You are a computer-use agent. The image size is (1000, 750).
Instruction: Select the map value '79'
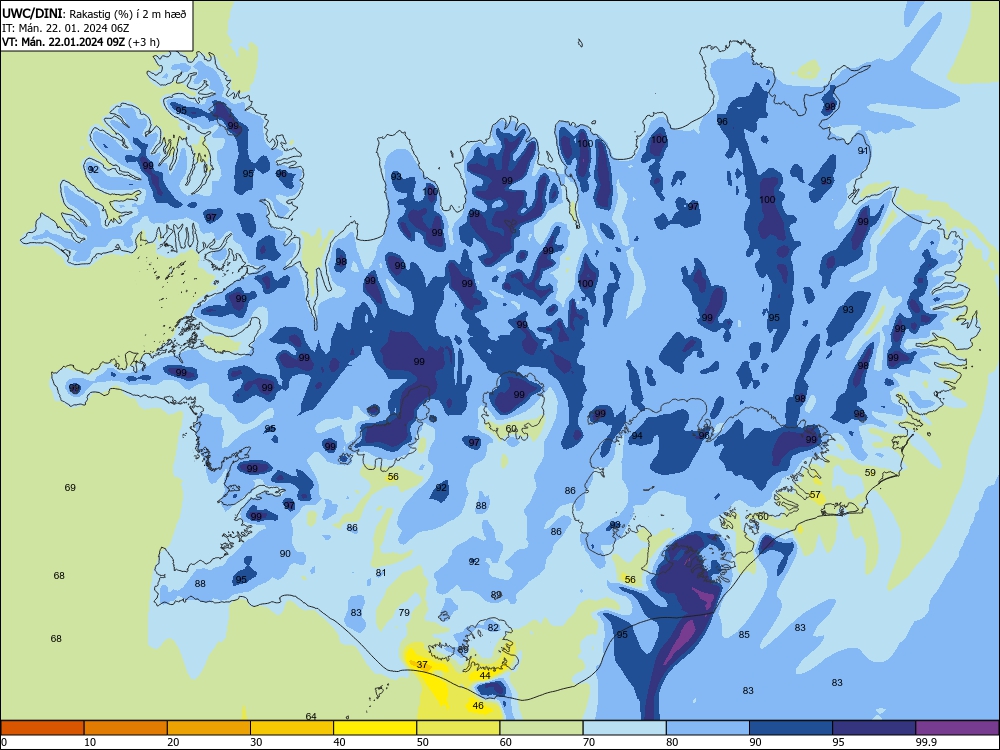click(404, 612)
